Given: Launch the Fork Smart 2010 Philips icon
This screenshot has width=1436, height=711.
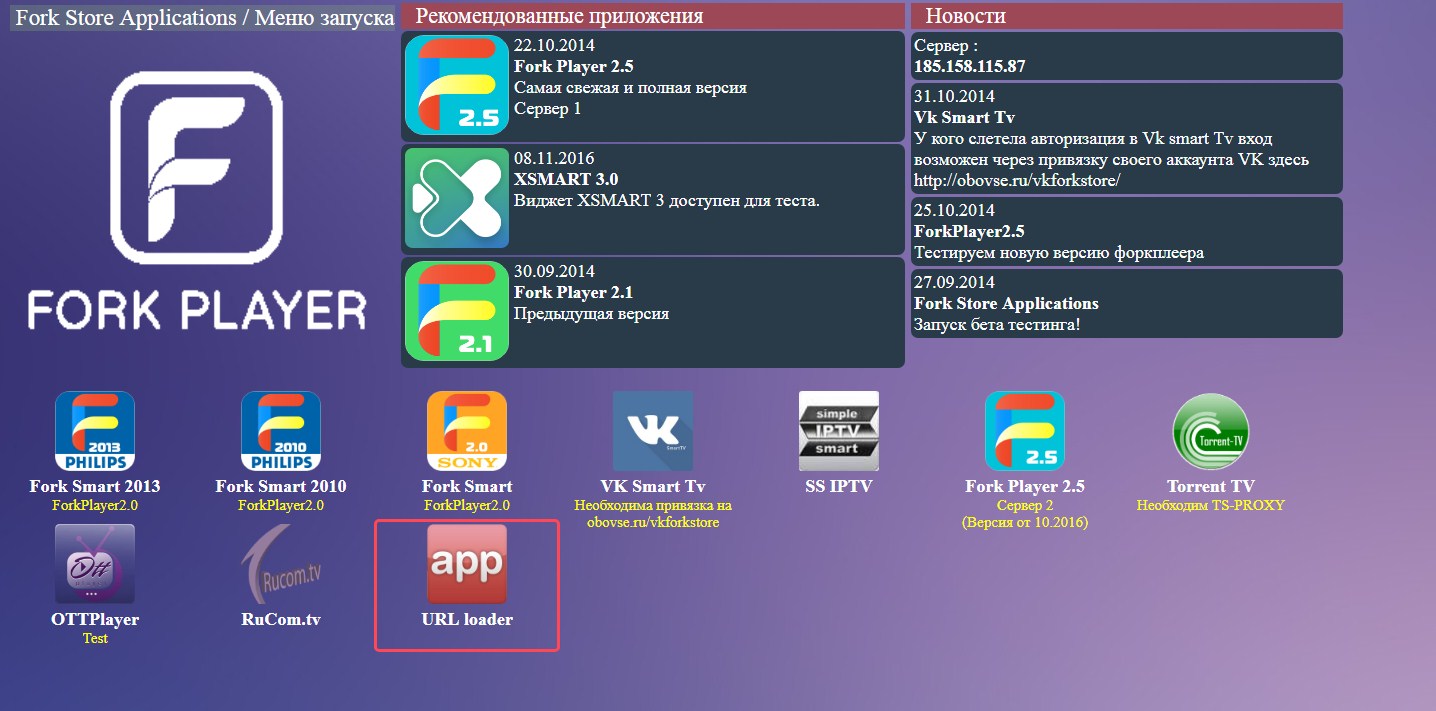Looking at the screenshot, I should [281, 431].
